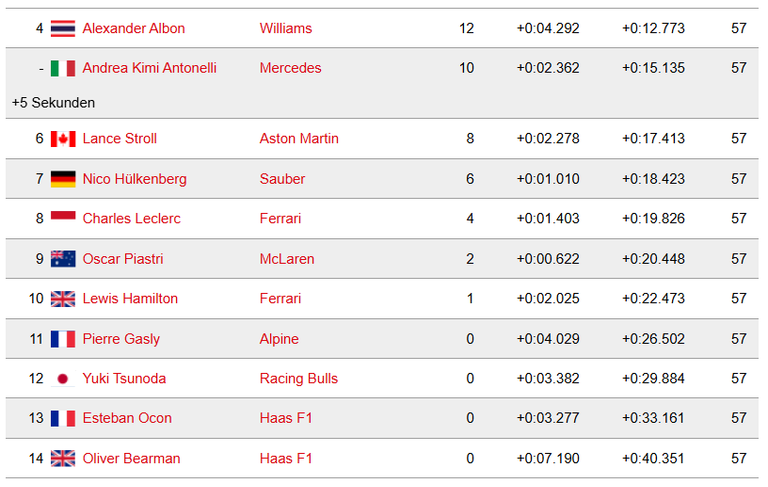The image size is (768, 487).
Task: Click the Canadian flag beside Lance Stroll
Action: click(x=63, y=139)
